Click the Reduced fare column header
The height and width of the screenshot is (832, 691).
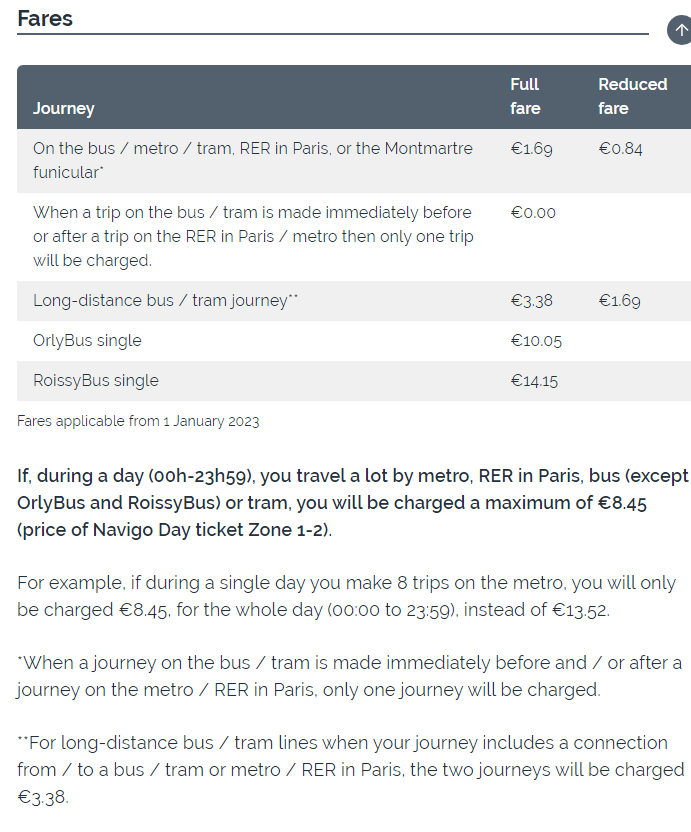[633, 96]
